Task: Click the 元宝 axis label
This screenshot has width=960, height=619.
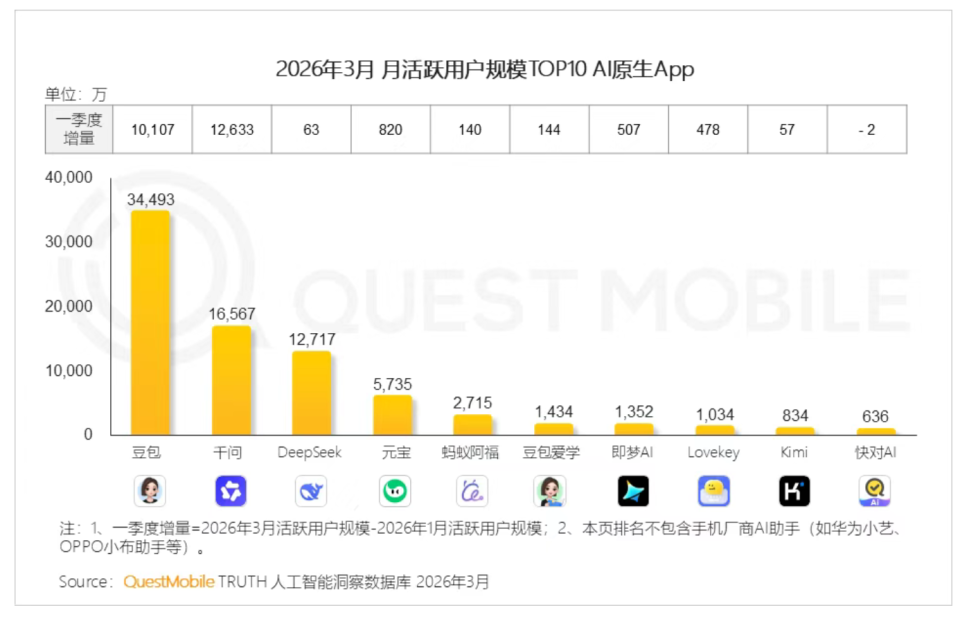Action: click(x=396, y=452)
